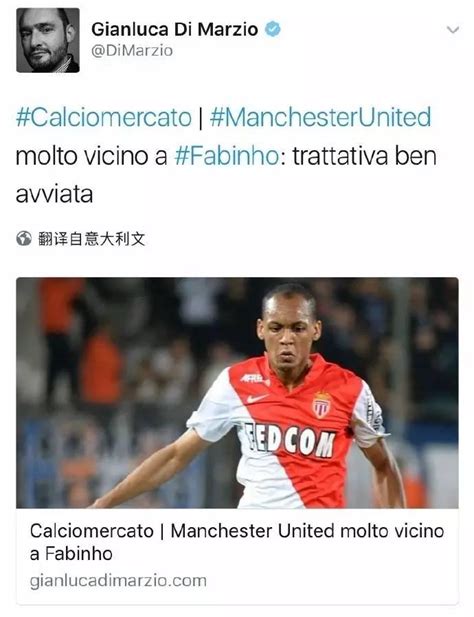Click the word 'avviata' in the tweet
Viewport: 474px width, 617px height.
click(54, 194)
